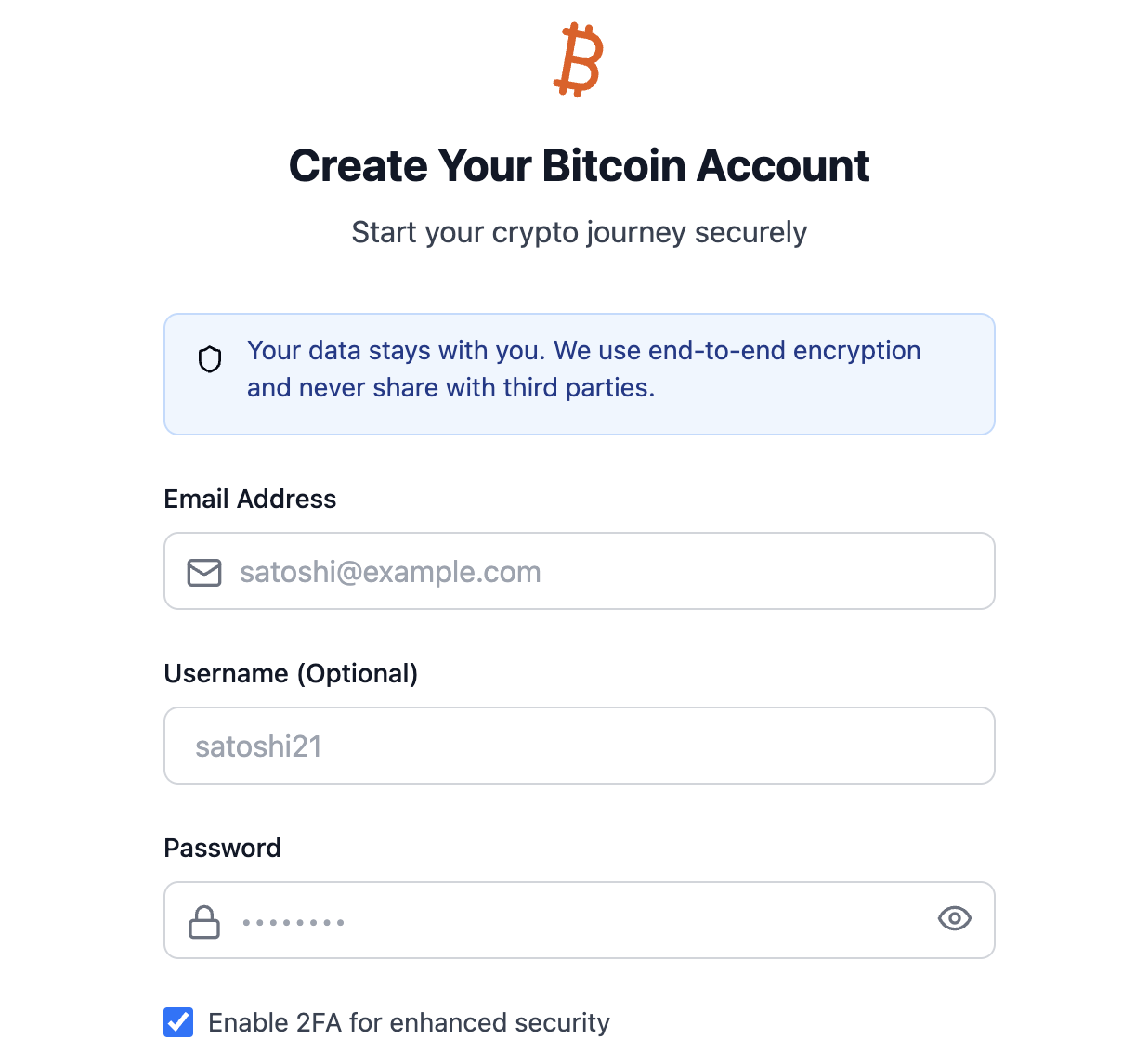Disable the 2FA checkbox
The image size is (1148, 1064).
(x=178, y=1022)
